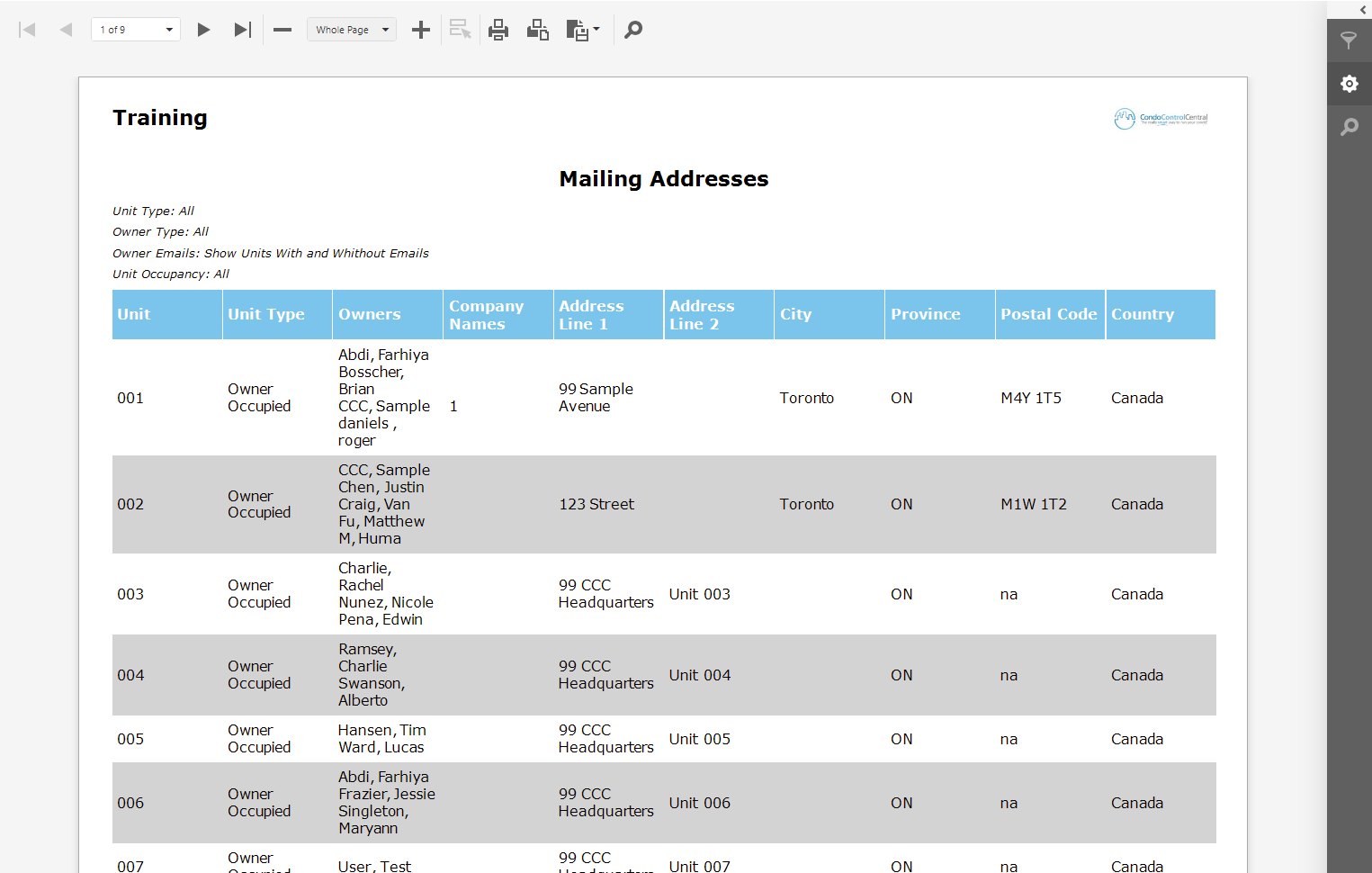This screenshot has width=1372, height=873.
Task: Advance to the next page with the arrow
Action: (x=203, y=30)
